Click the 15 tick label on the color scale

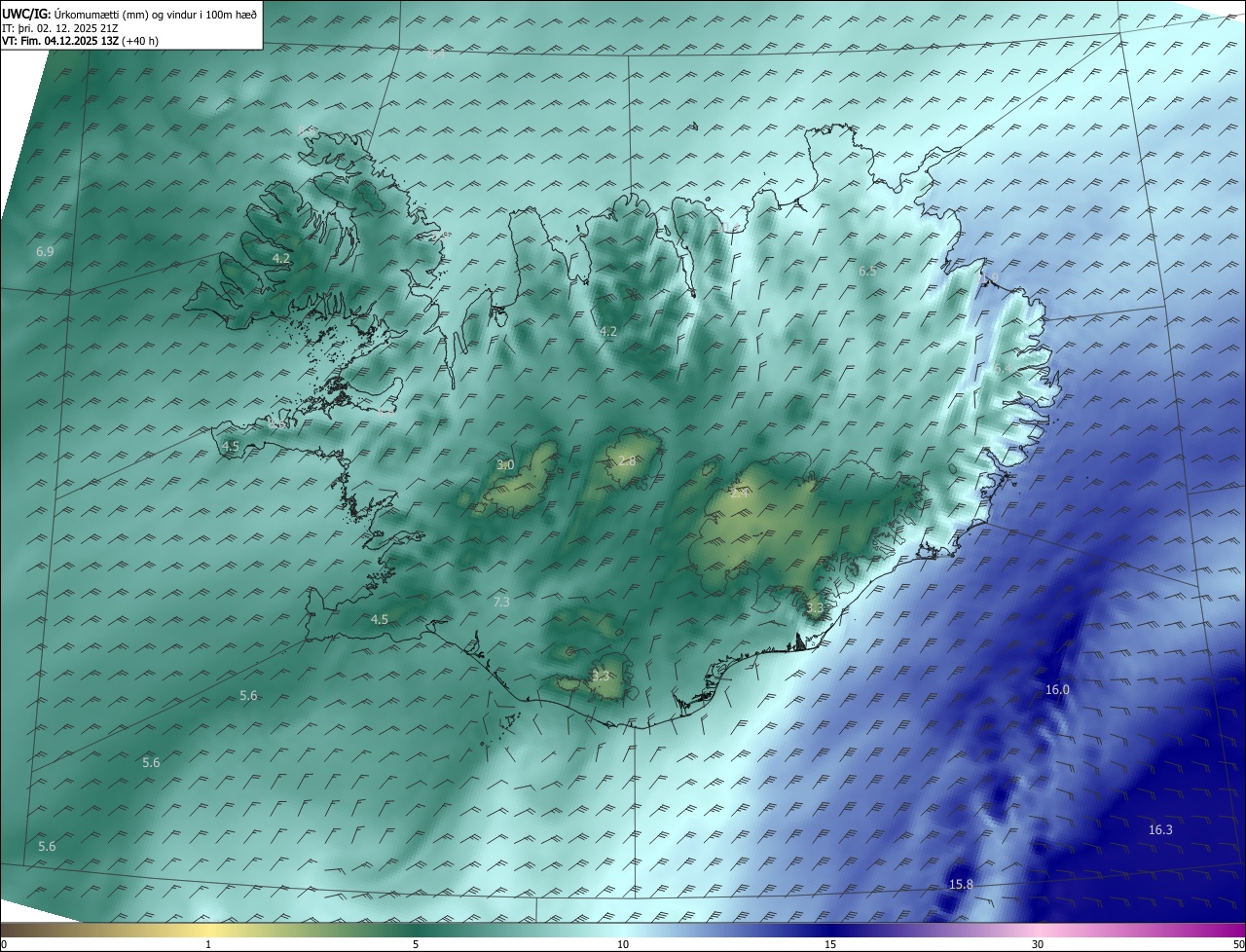(x=830, y=944)
